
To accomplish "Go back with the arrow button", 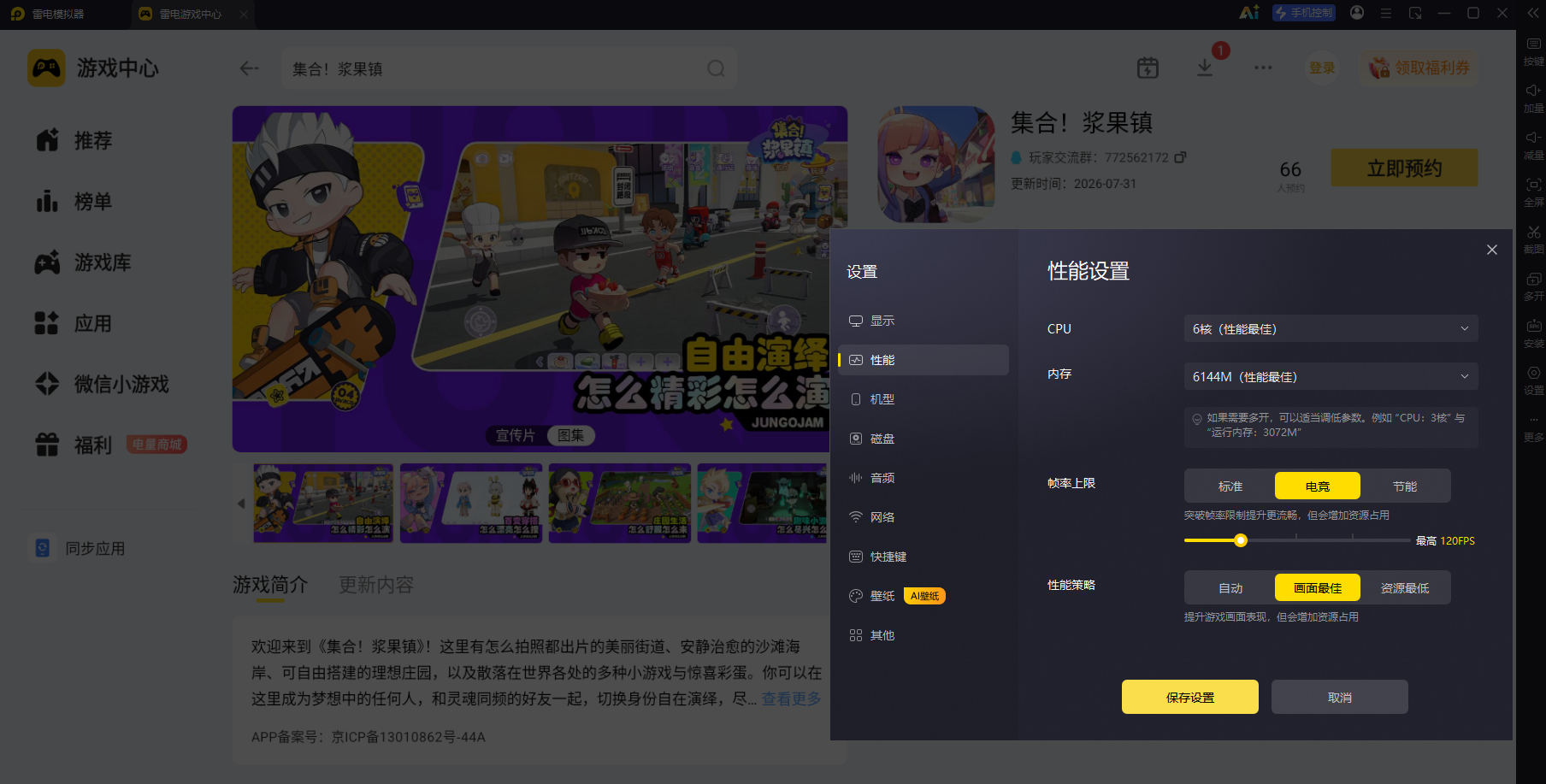I will (x=249, y=68).
